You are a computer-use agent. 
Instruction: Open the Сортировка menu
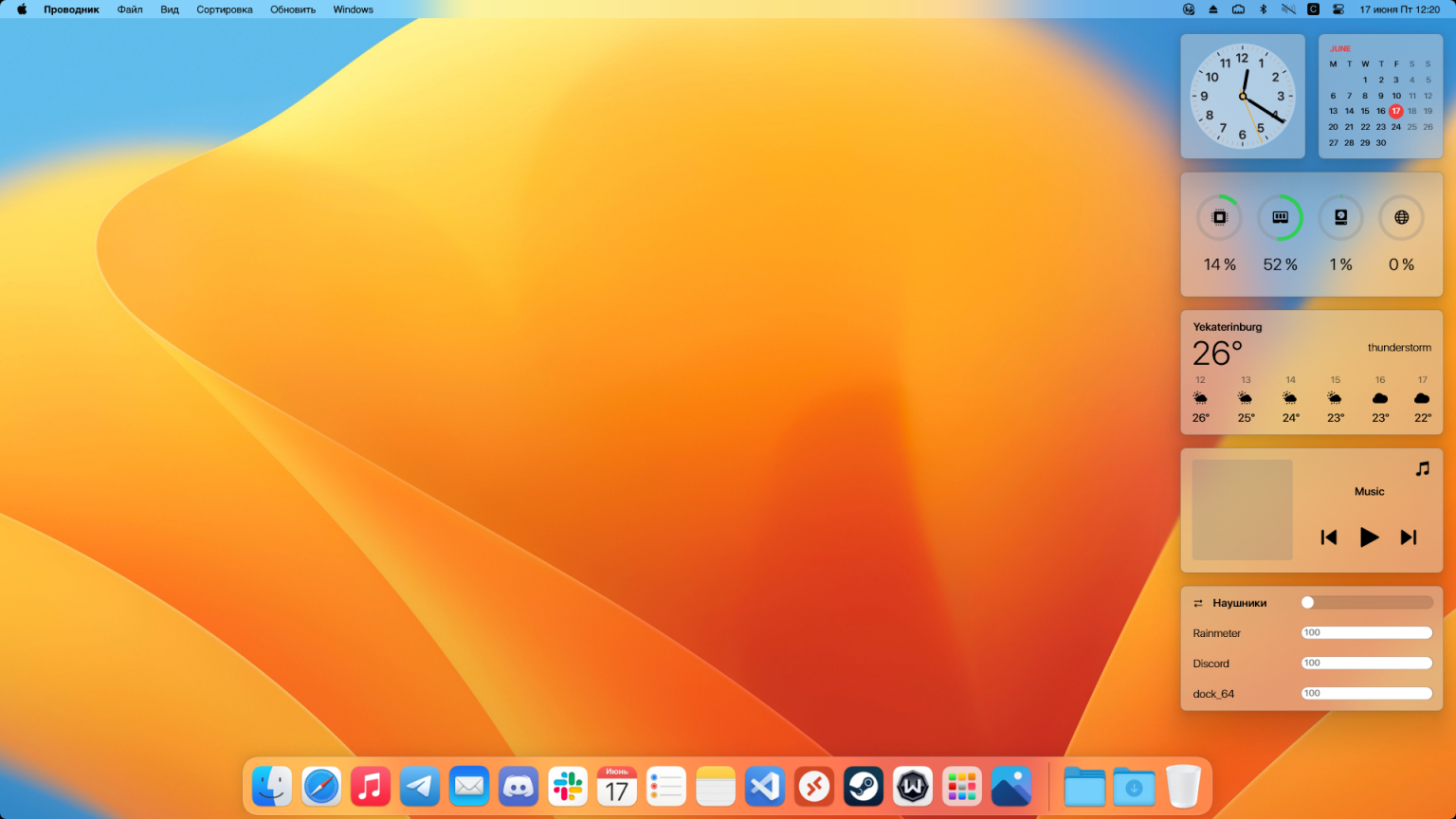[x=225, y=9]
